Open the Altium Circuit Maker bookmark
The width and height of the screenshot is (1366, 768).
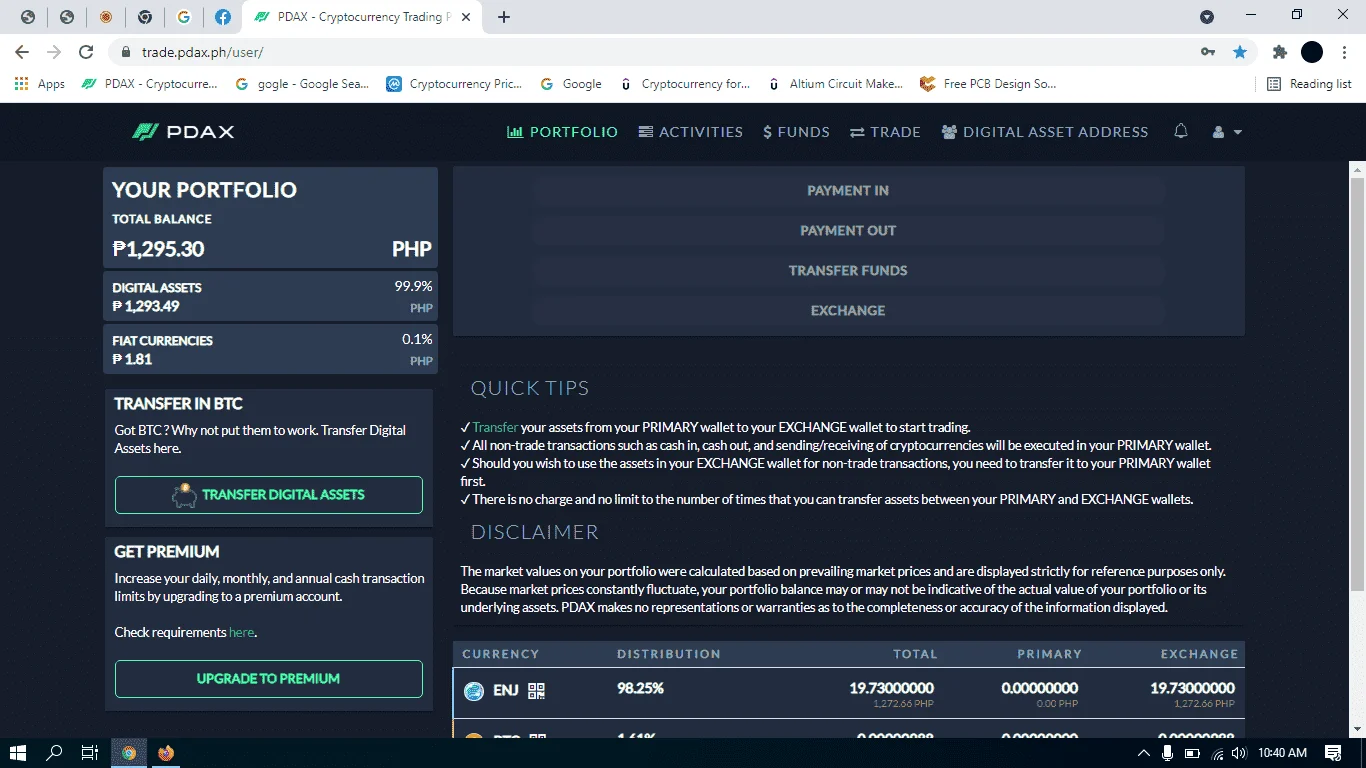(835, 84)
